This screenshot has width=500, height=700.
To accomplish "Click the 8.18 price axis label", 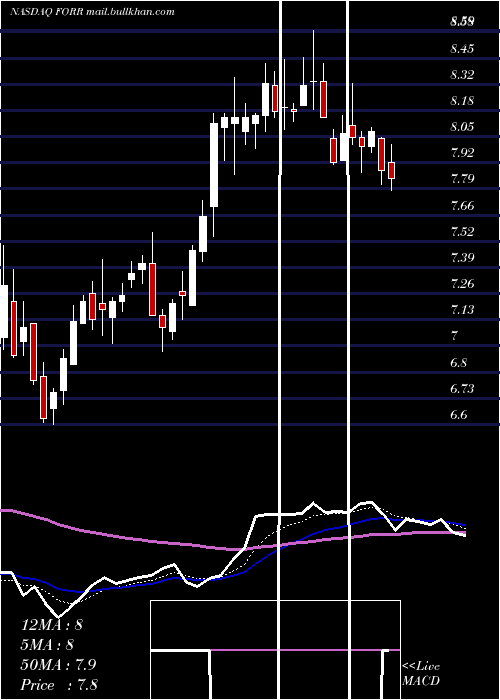I will pos(462,101).
